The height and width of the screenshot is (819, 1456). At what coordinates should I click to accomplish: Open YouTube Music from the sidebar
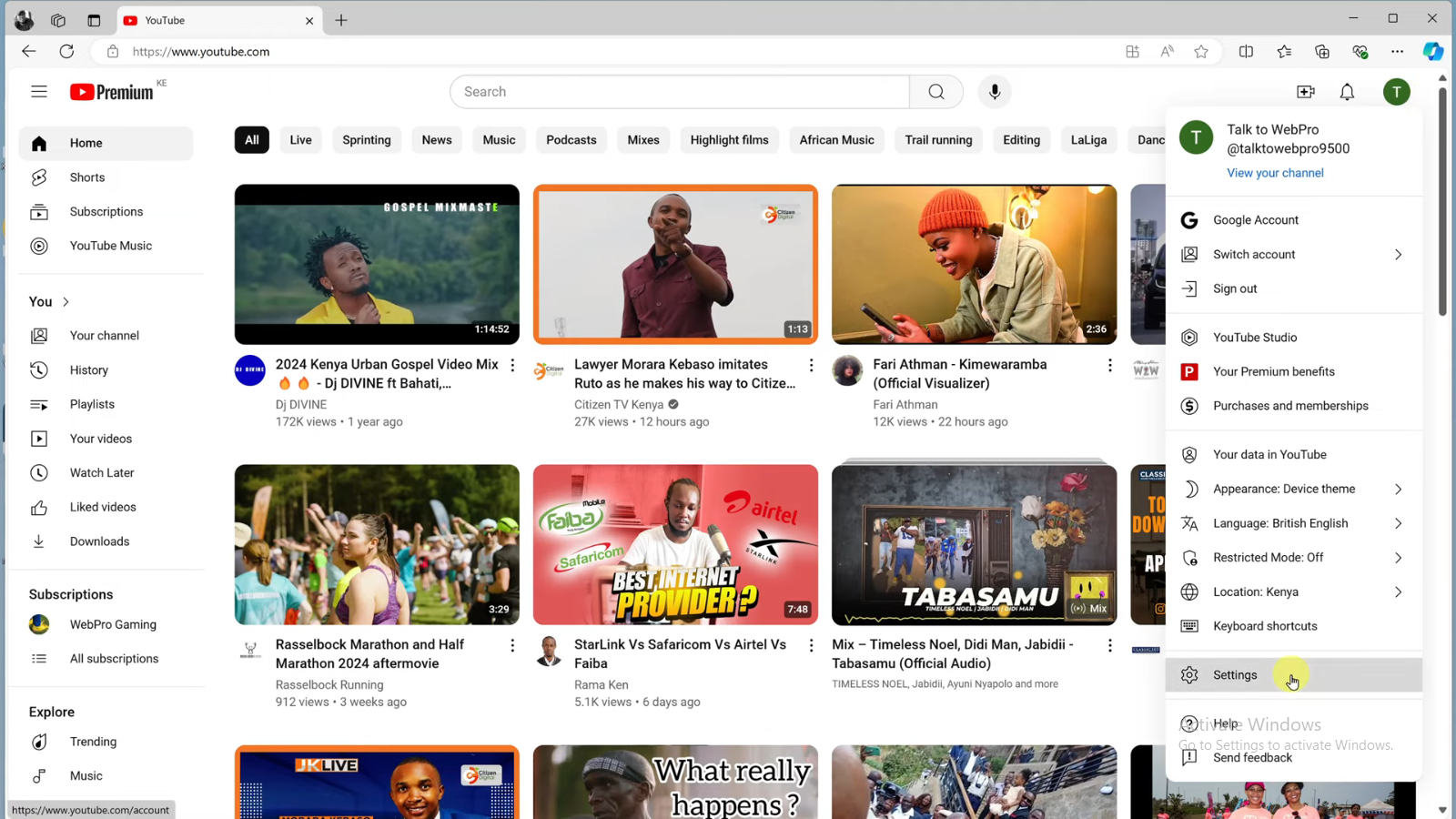coord(106,246)
